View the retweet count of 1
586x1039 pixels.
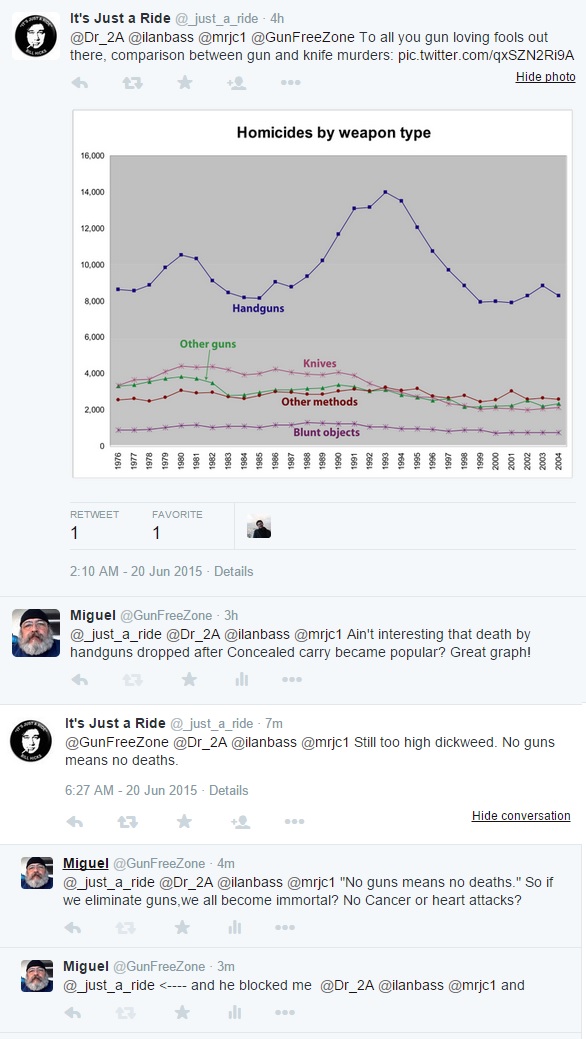[x=74, y=533]
